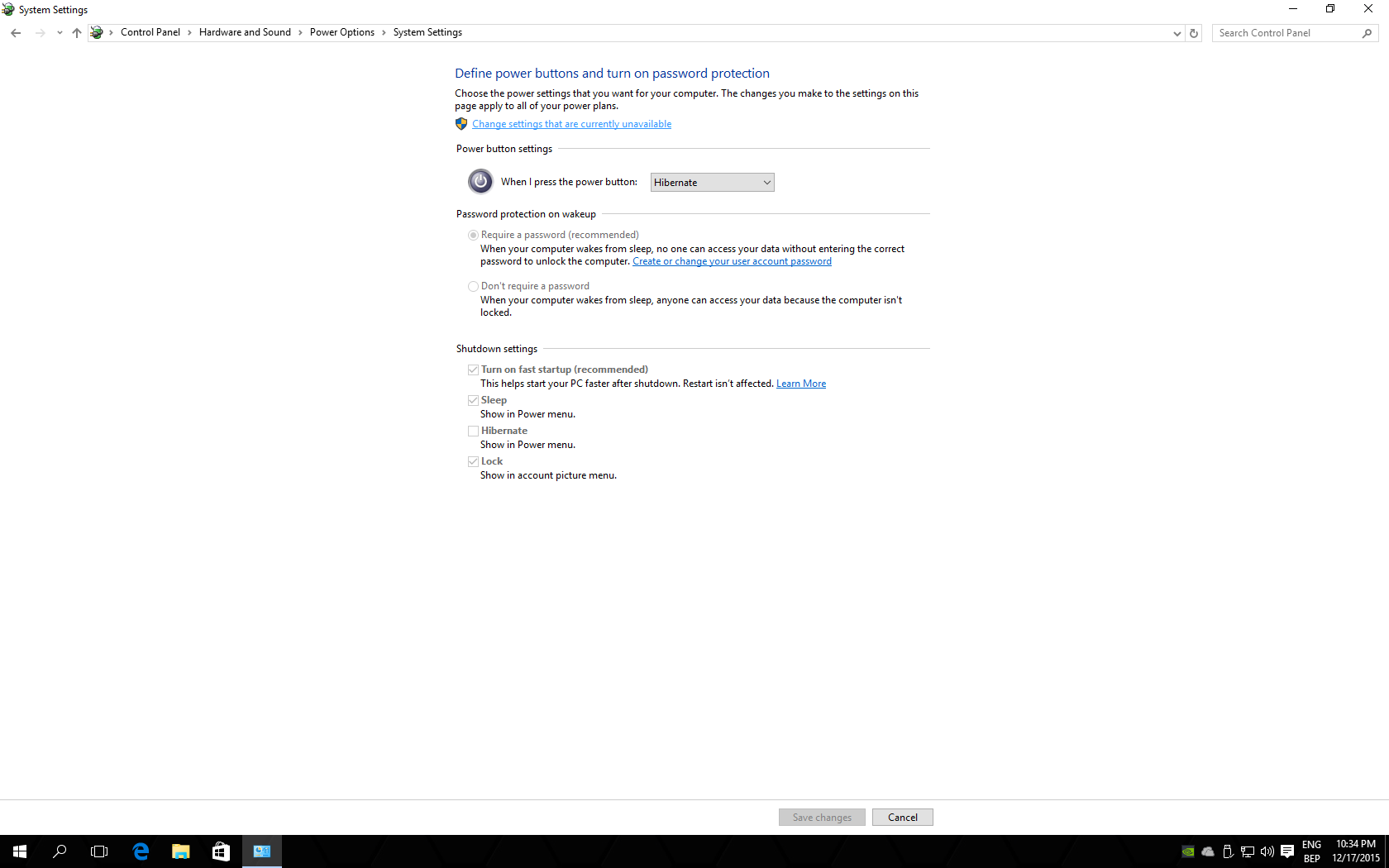Toggle the Sleep checkbox in Shutdown settings
The height and width of the screenshot is (868, 1389).
(x=474, y=401)
